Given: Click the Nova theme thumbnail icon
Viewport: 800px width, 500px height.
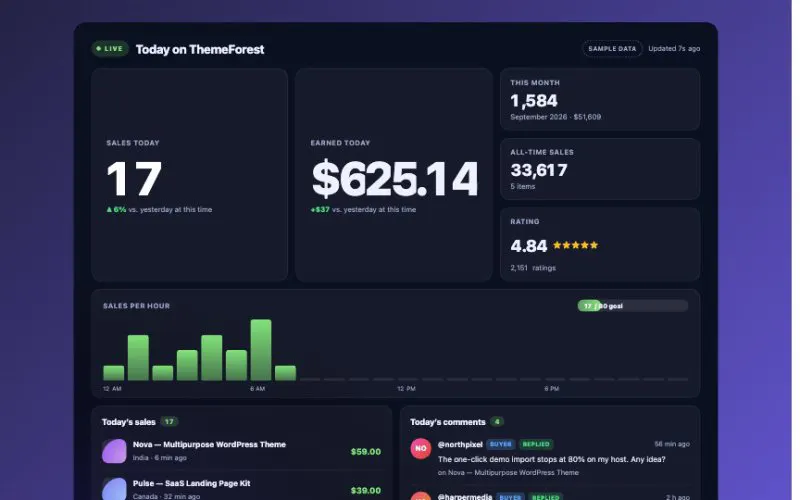Looking at the screenshot, I should click(114, 451).
